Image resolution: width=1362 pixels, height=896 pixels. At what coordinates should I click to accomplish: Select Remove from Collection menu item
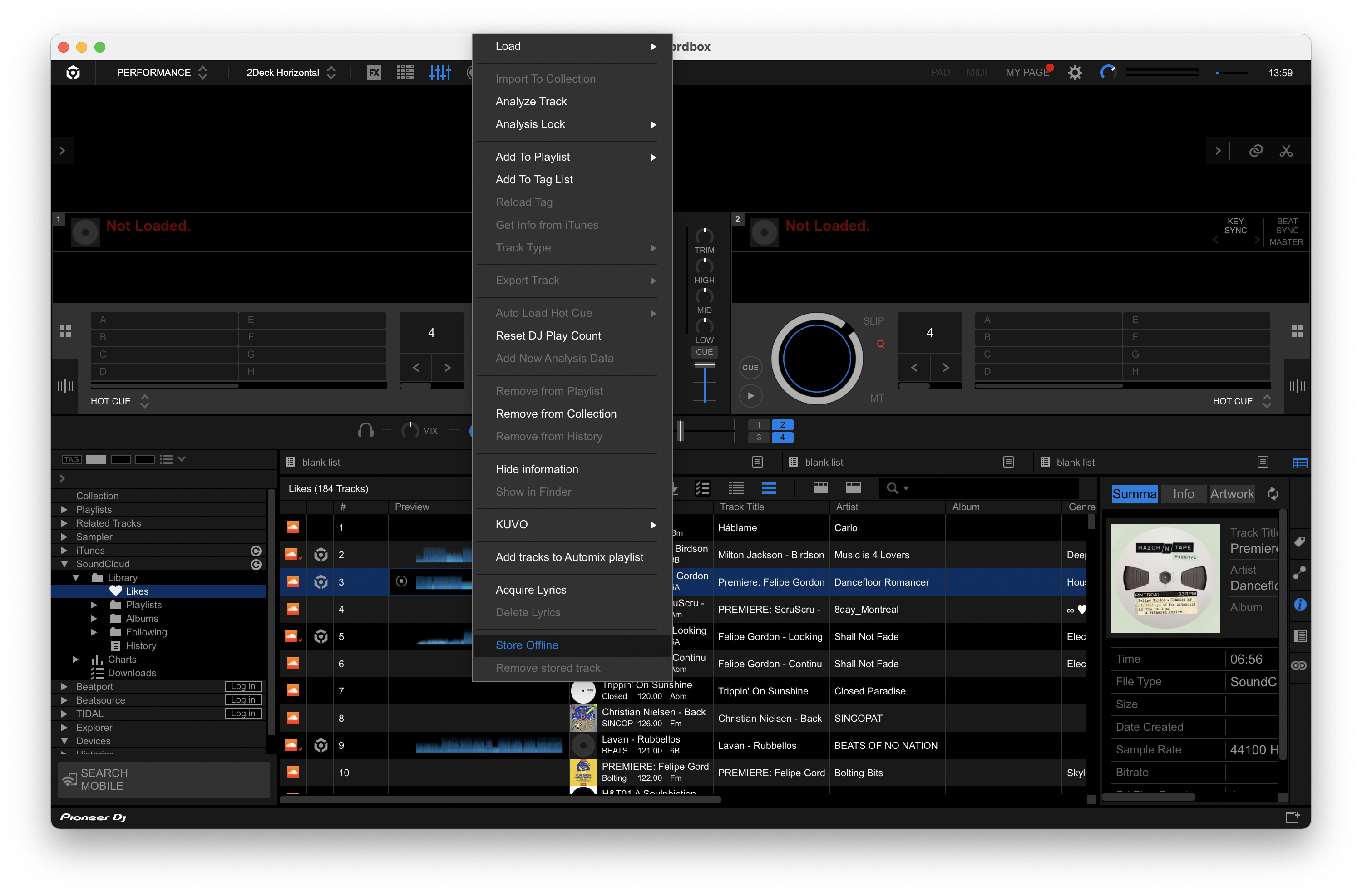point(556,413)
